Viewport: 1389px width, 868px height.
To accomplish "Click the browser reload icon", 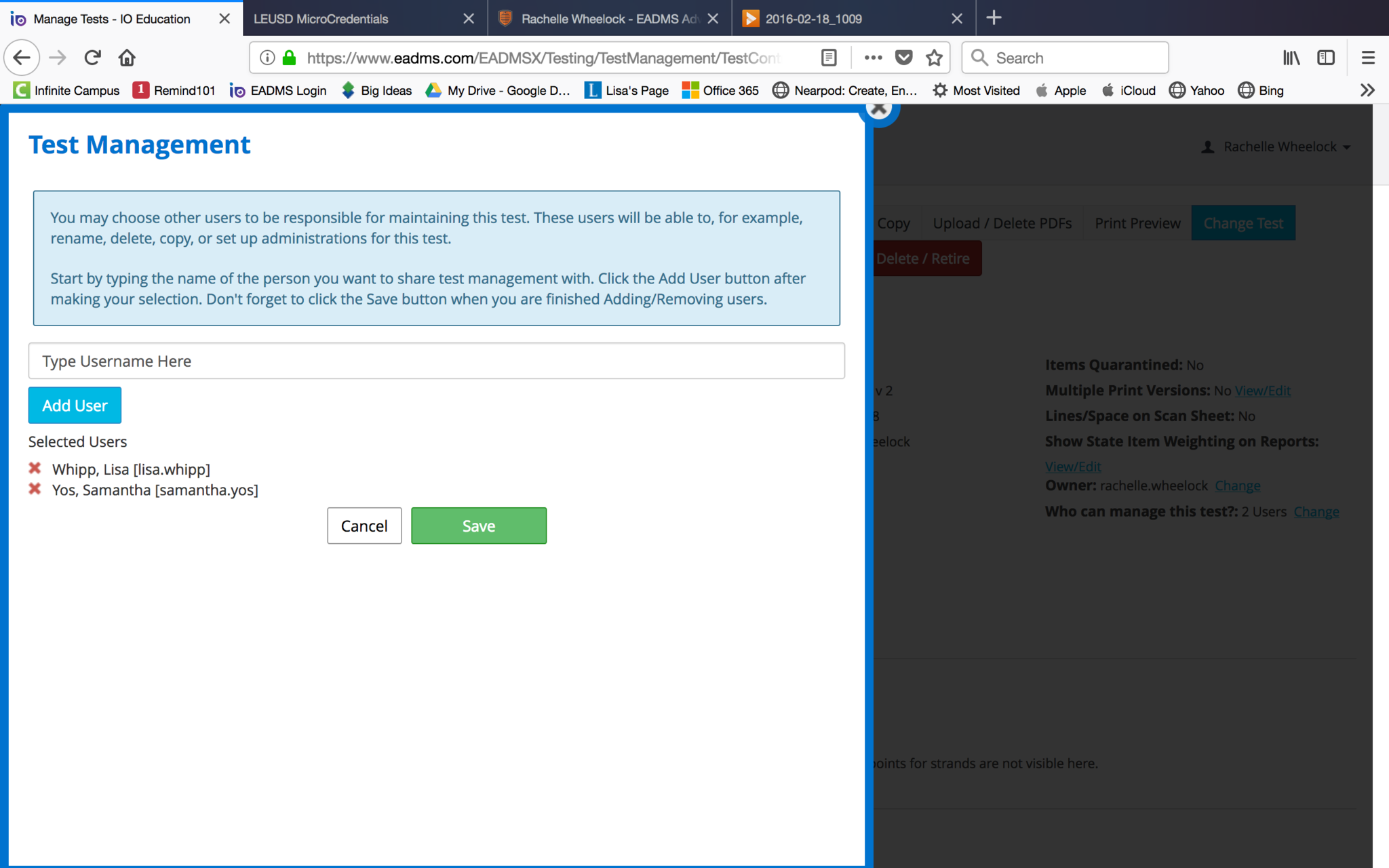I will coord(93,58).
